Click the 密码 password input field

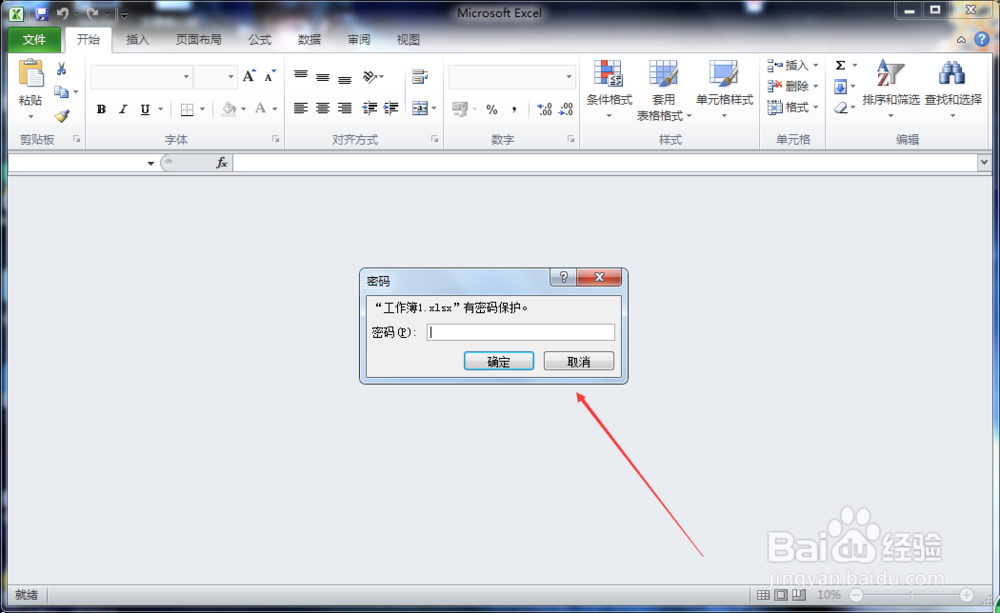pos(520,332)
